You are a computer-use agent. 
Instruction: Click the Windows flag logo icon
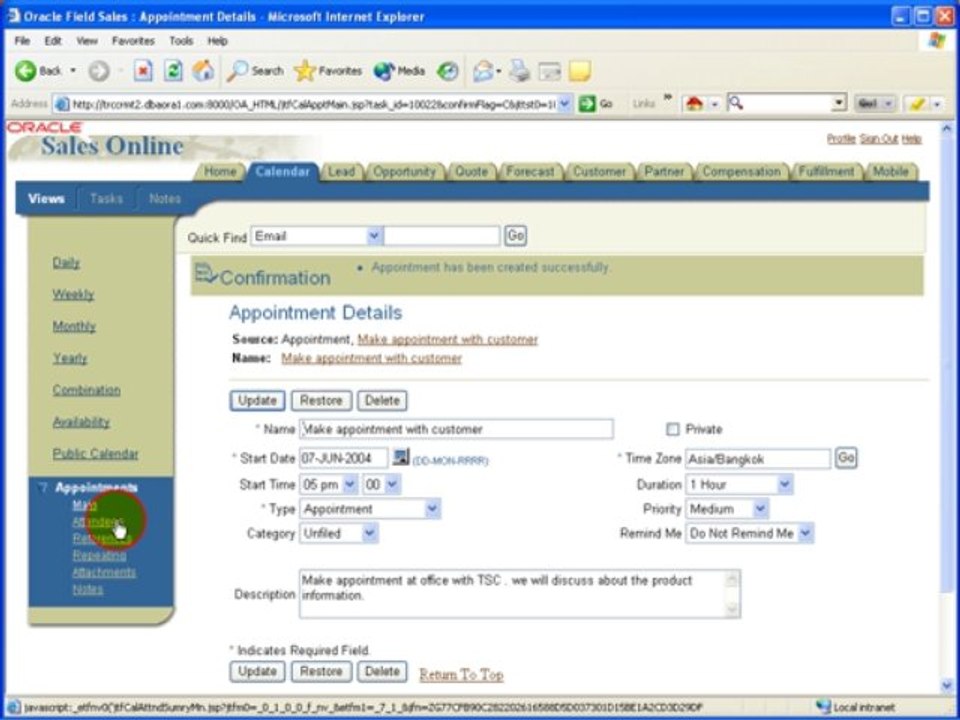coord(937,41)
